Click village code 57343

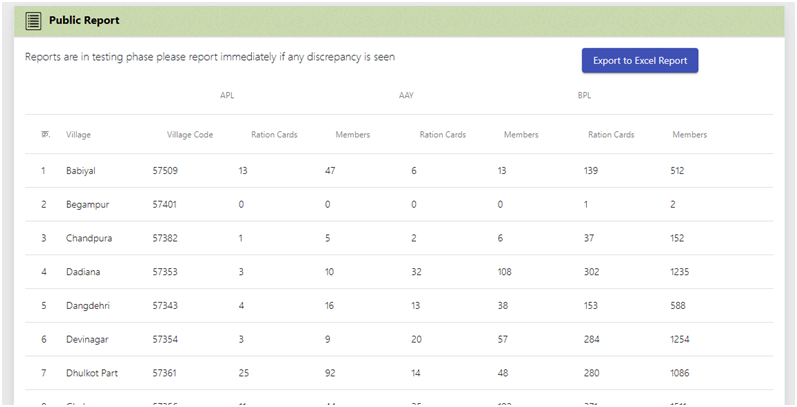165,305
